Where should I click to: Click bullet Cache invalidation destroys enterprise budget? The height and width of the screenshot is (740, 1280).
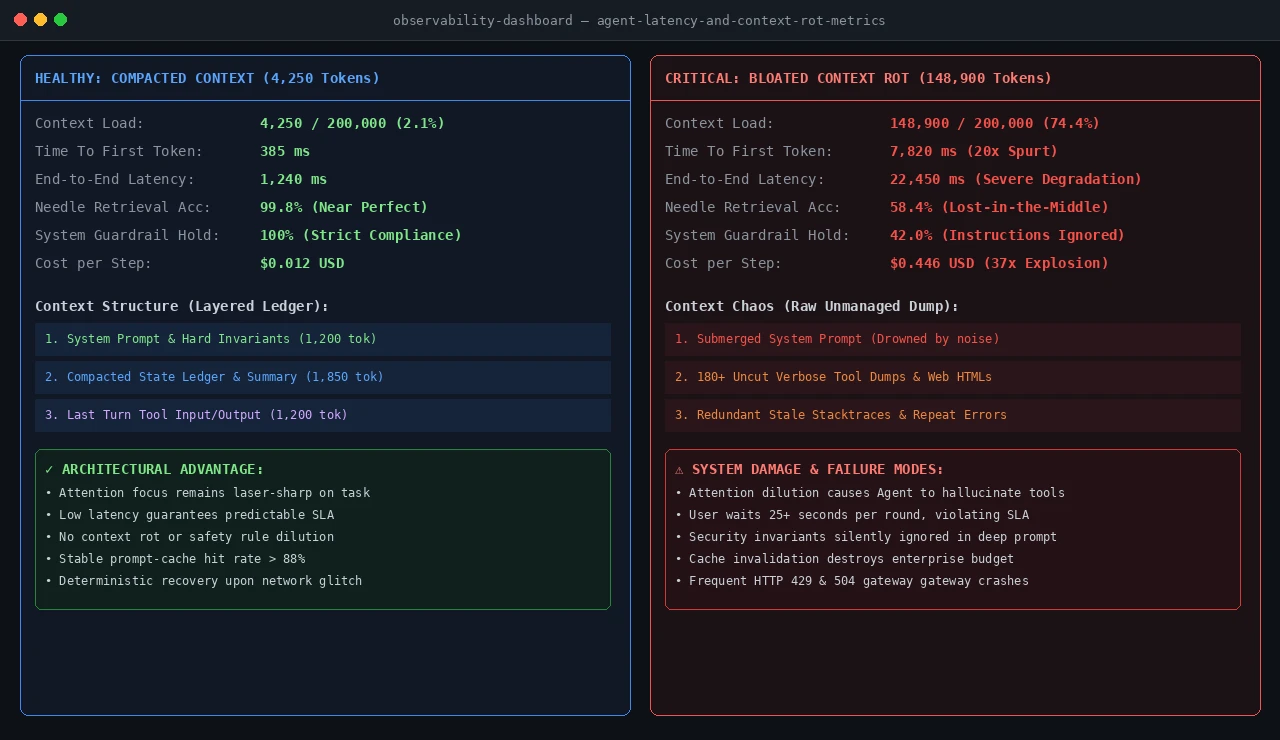(x=845, y=559)
